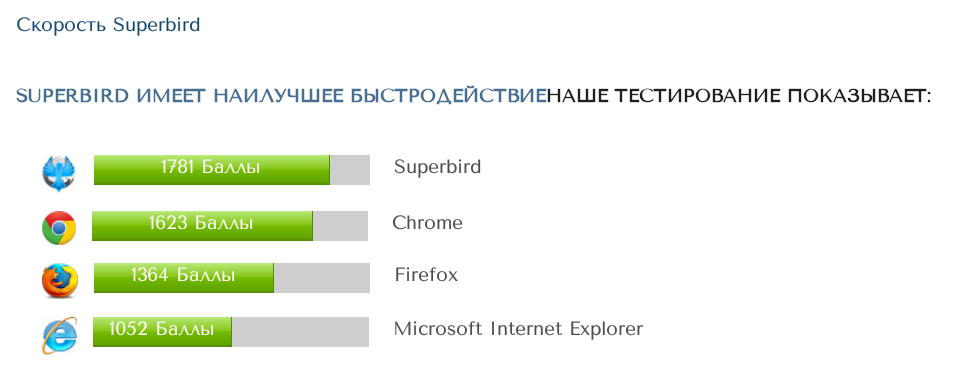Click the Superbird browser name label
This screenshot has width=960, height=375.
437,167
